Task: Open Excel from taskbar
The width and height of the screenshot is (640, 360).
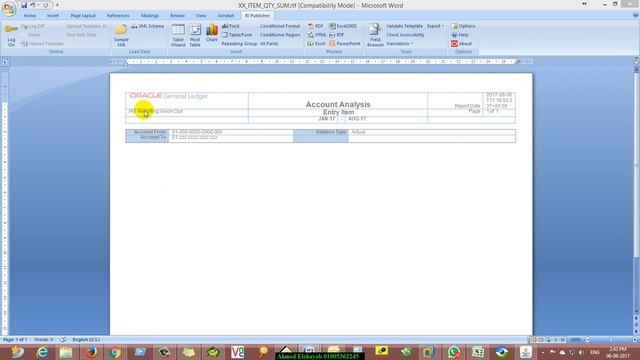Action: (x=478, y=352)
